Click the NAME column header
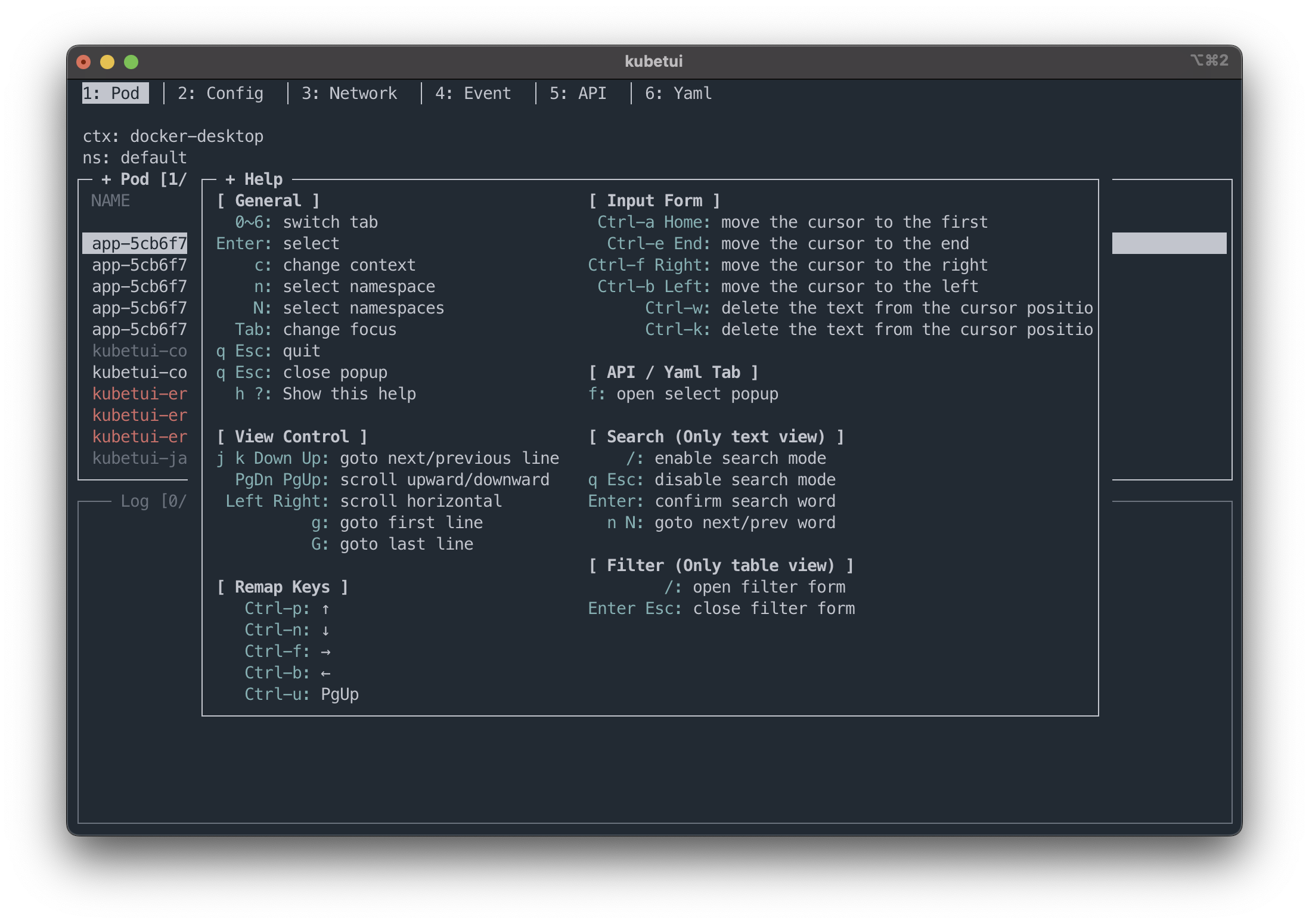The image size is (1309, 924). tap(110, 201)
